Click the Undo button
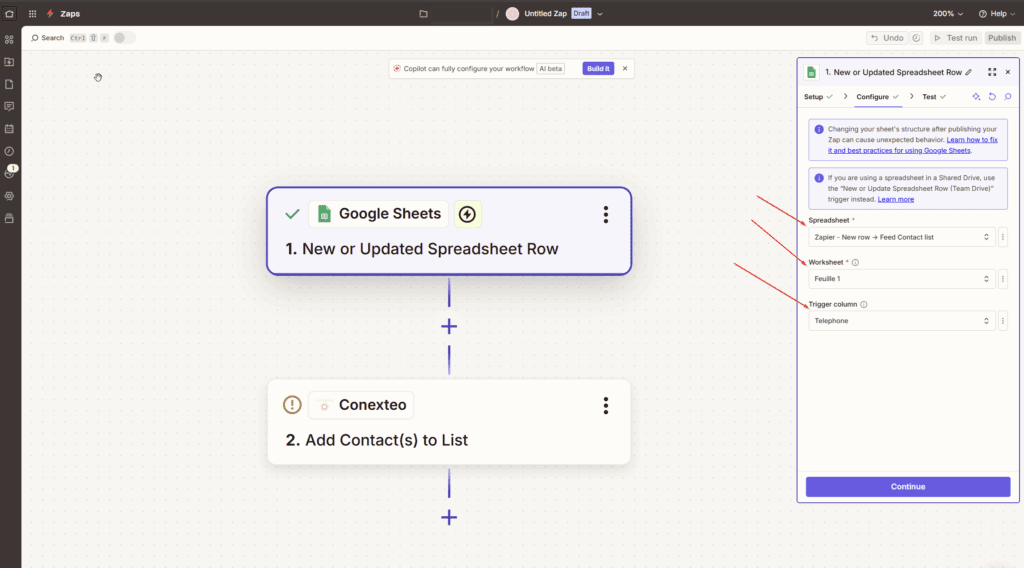Screen dimensions: 1024x568 pos(887,38)
